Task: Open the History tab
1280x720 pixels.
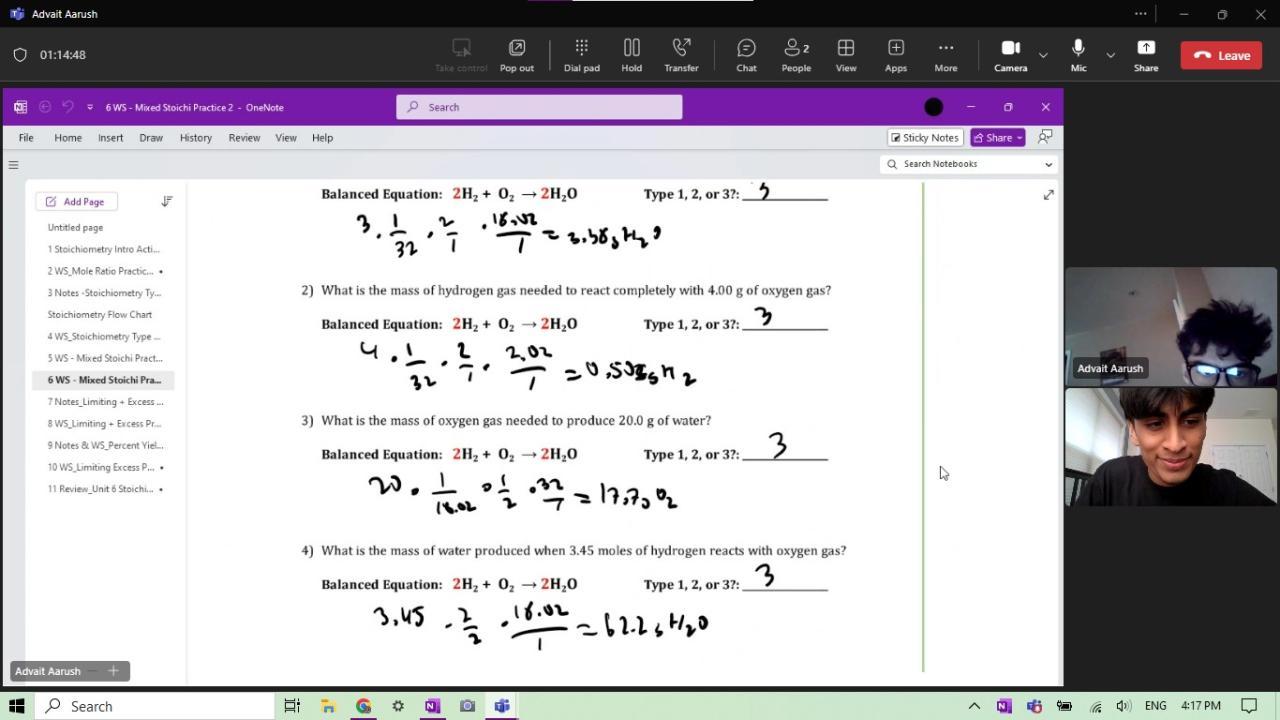Action: (x=196, y=138)
